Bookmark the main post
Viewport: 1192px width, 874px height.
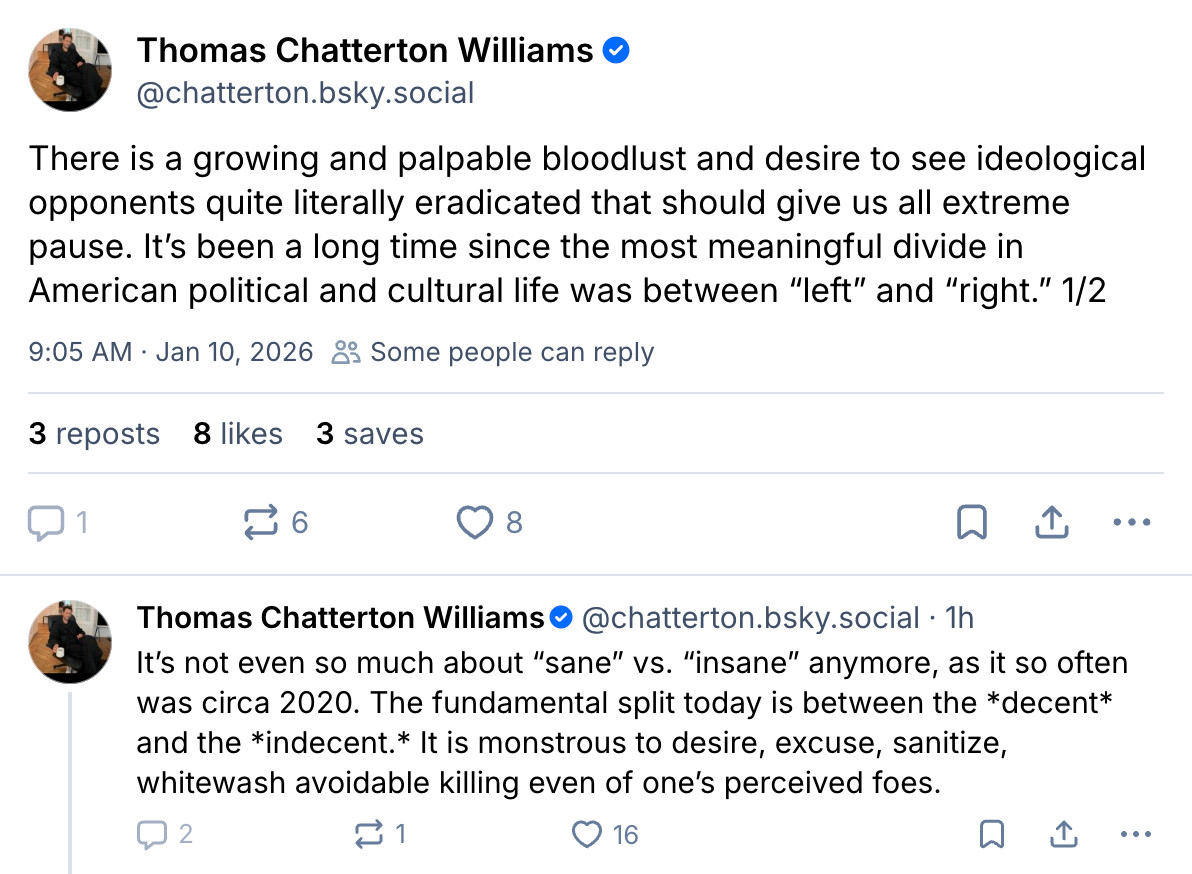(x=972, y=522)
